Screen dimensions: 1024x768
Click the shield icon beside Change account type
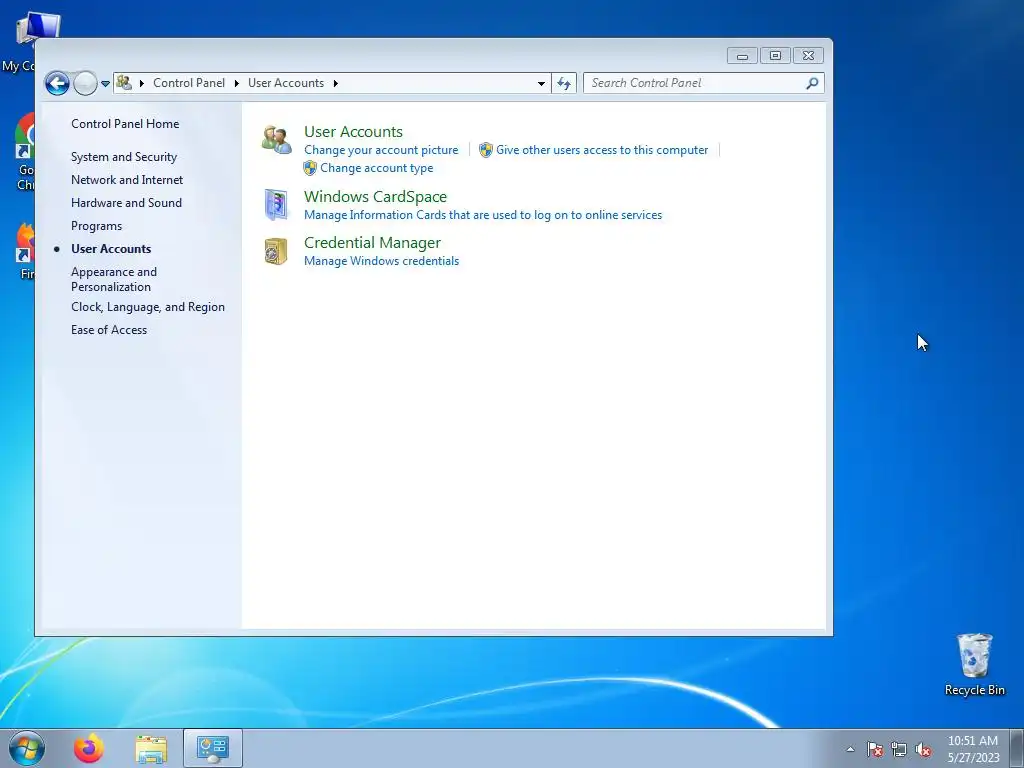(310, 168)
